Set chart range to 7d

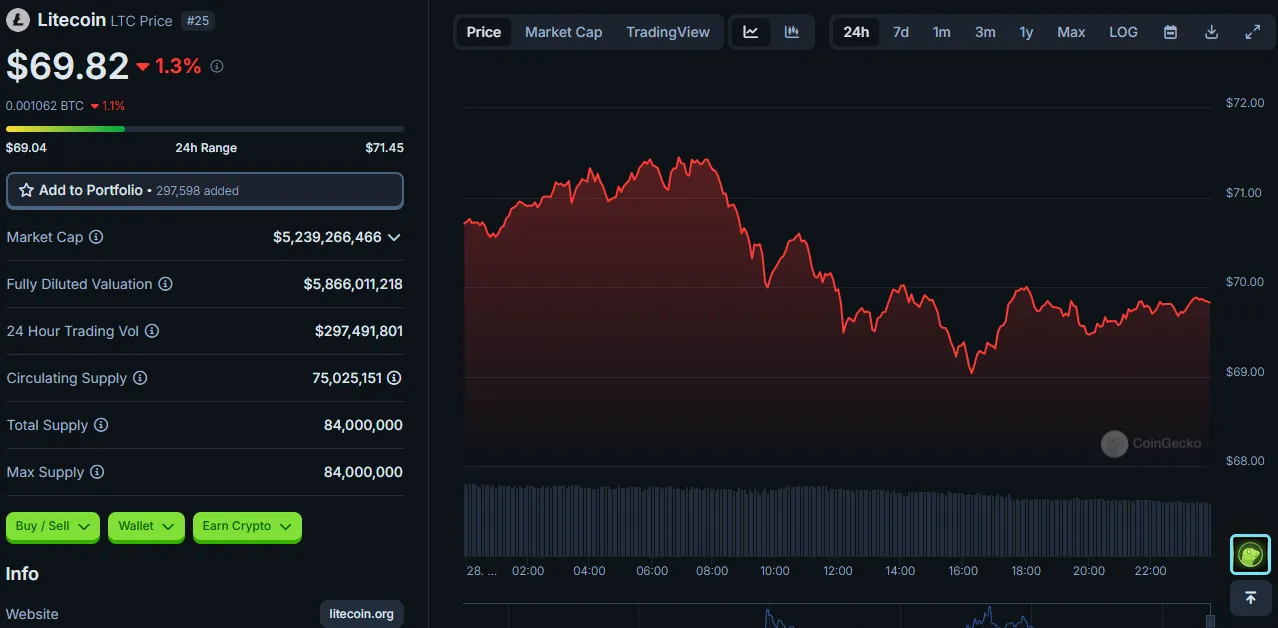click(x=901, y=32)
